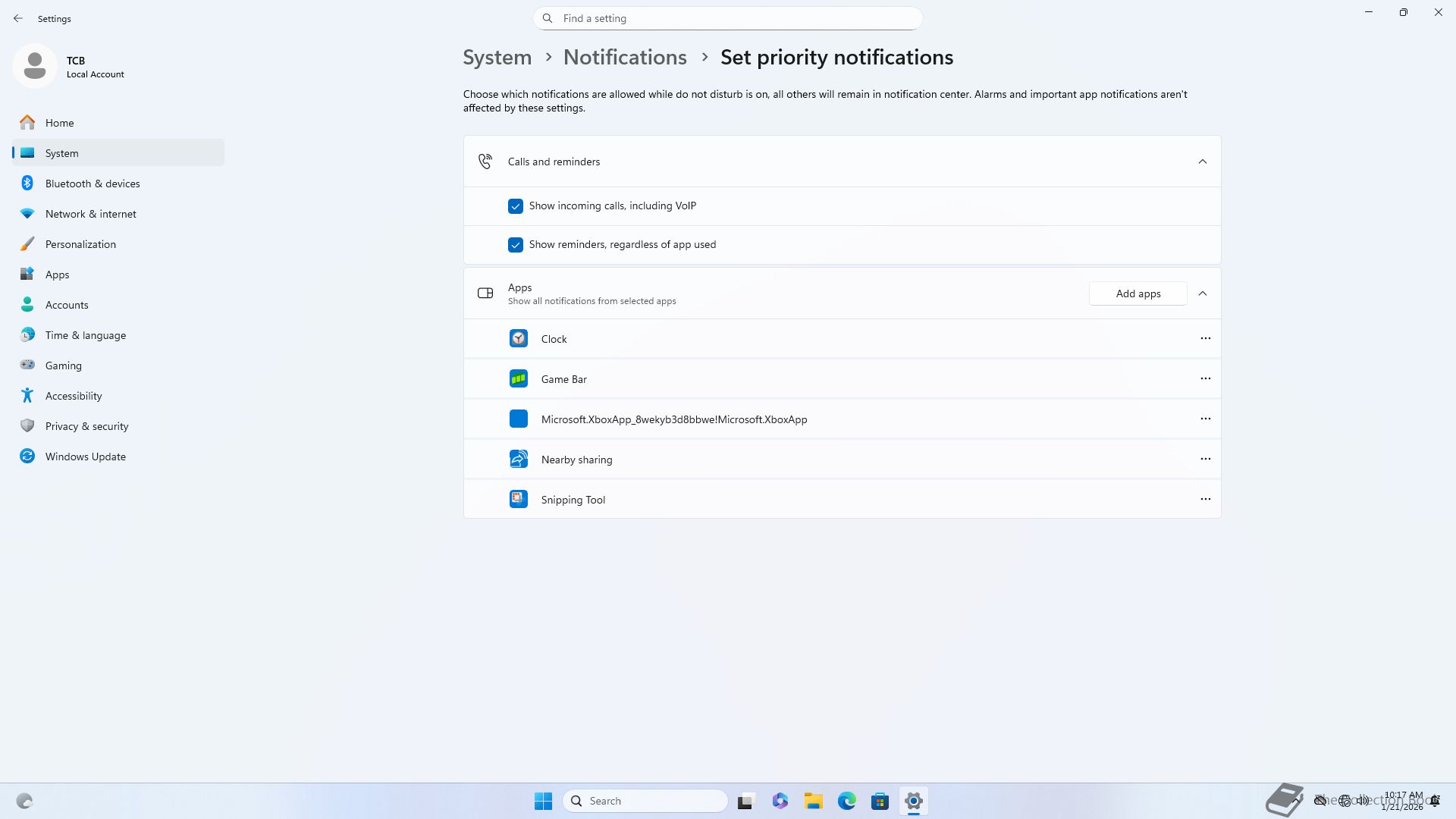The height and width of the screenshot is (819, 1456).
Task: Uncheck Show reminders, regardless of app used
Action: [x=516, y=245]
